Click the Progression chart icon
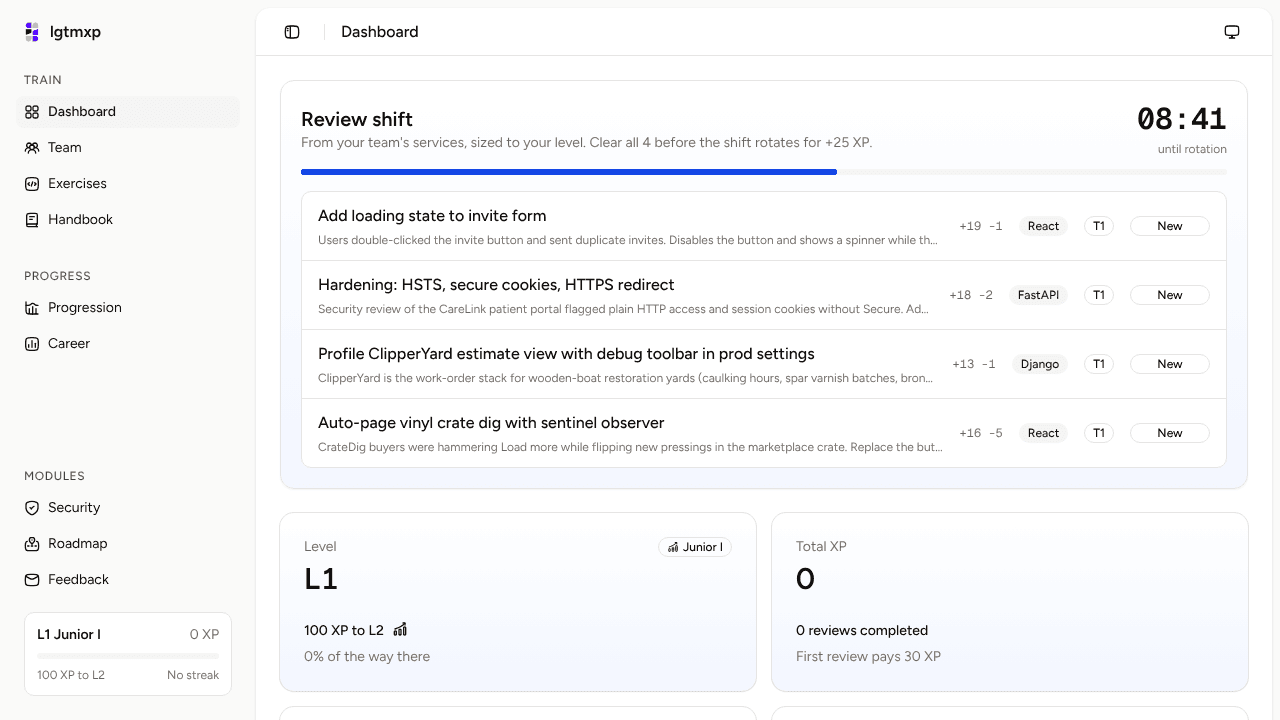 click(x=32, y=308)
